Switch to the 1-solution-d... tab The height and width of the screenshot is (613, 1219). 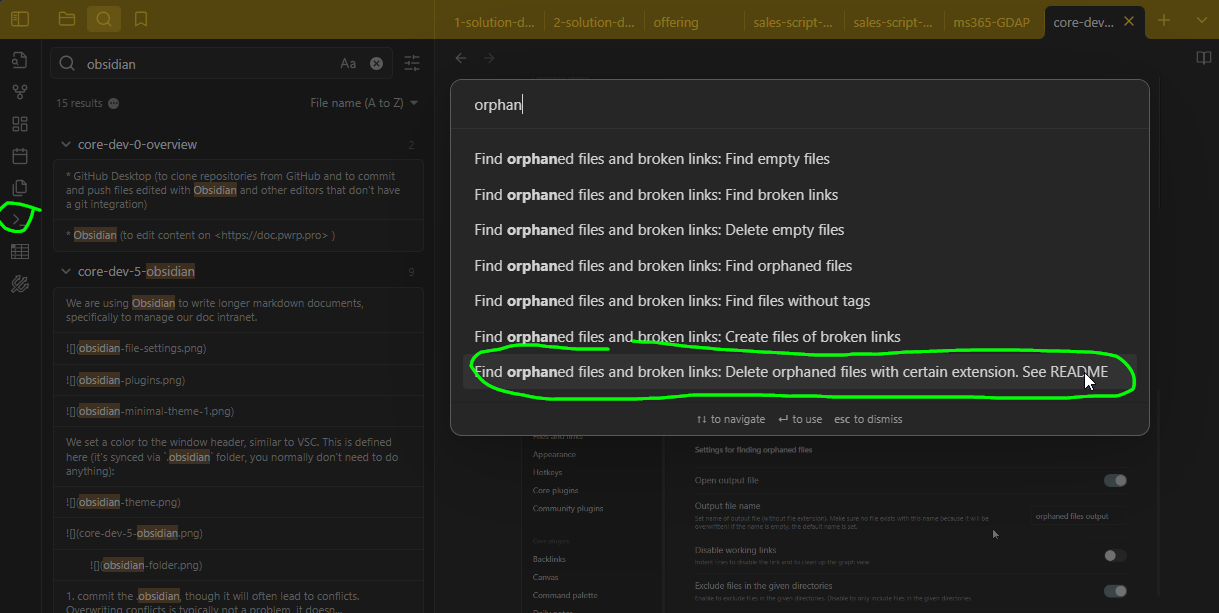[x=494, y=22]
